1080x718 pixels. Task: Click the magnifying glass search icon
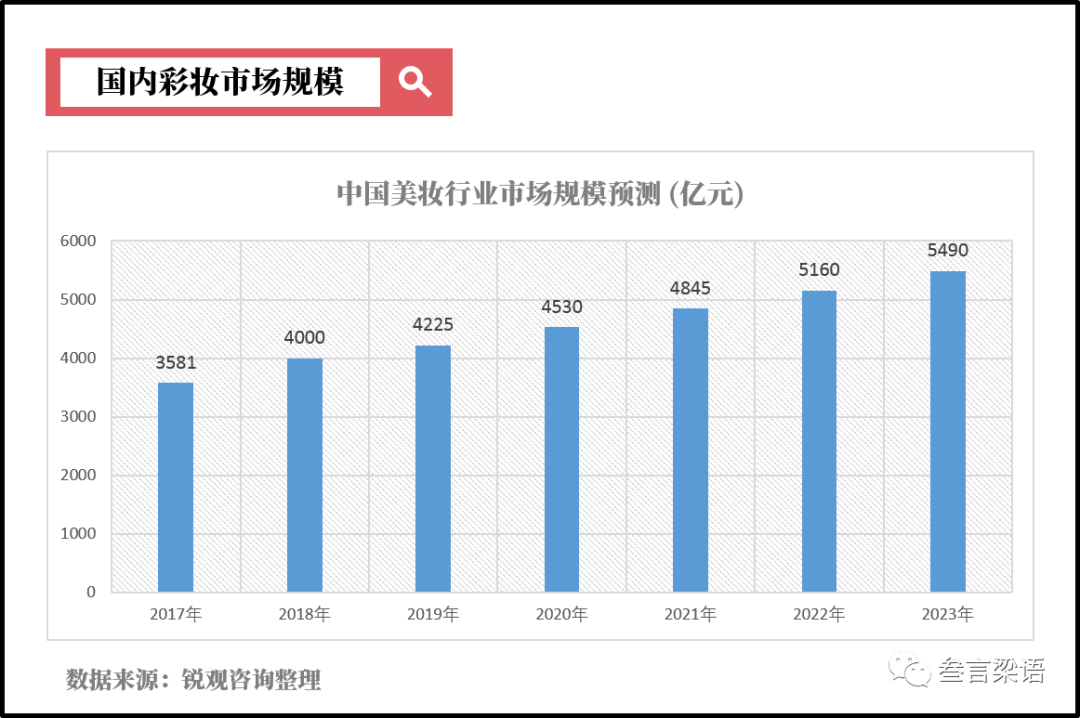click(415, 82)
